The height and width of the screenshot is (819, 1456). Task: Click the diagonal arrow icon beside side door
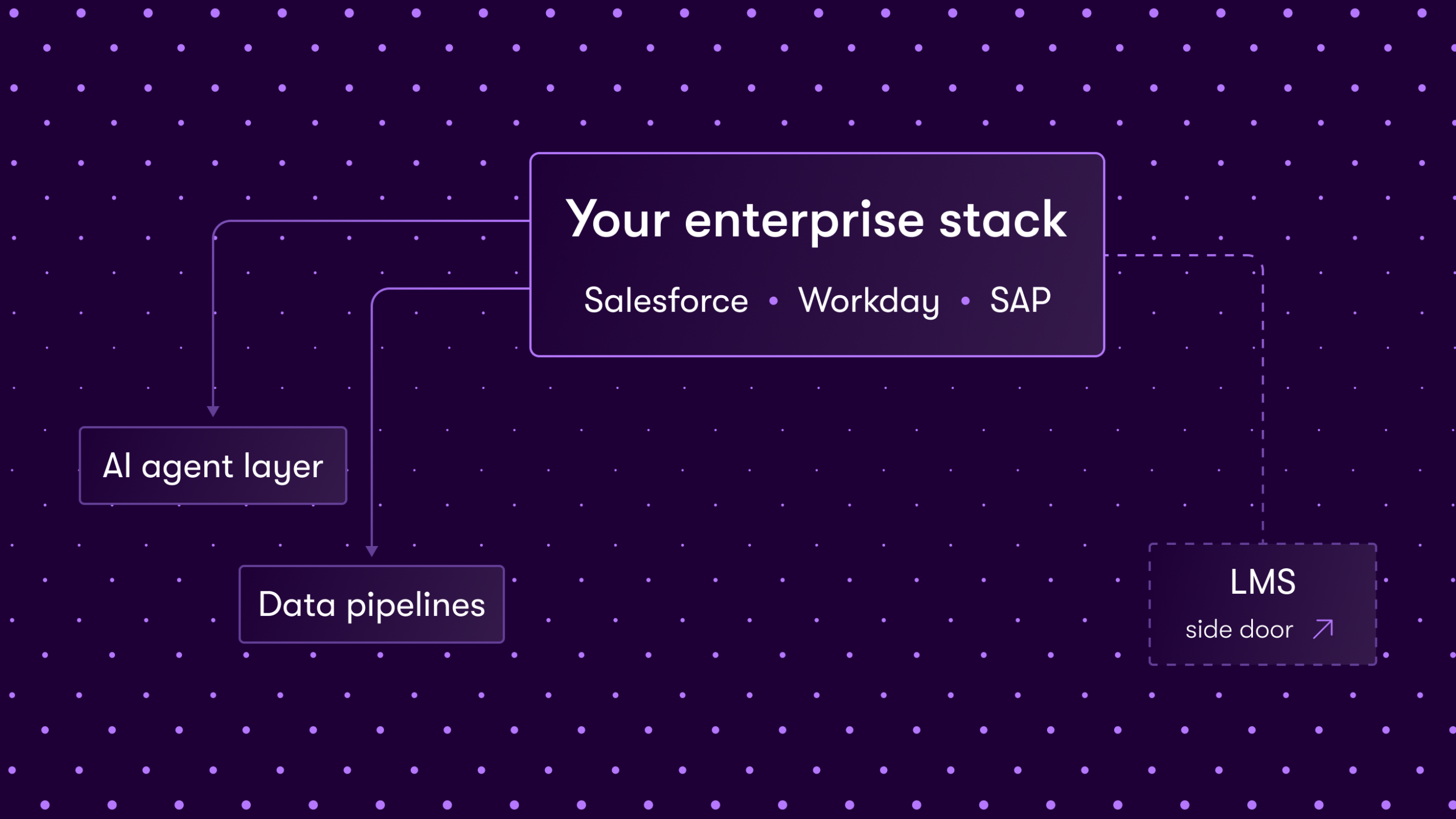1323,629
